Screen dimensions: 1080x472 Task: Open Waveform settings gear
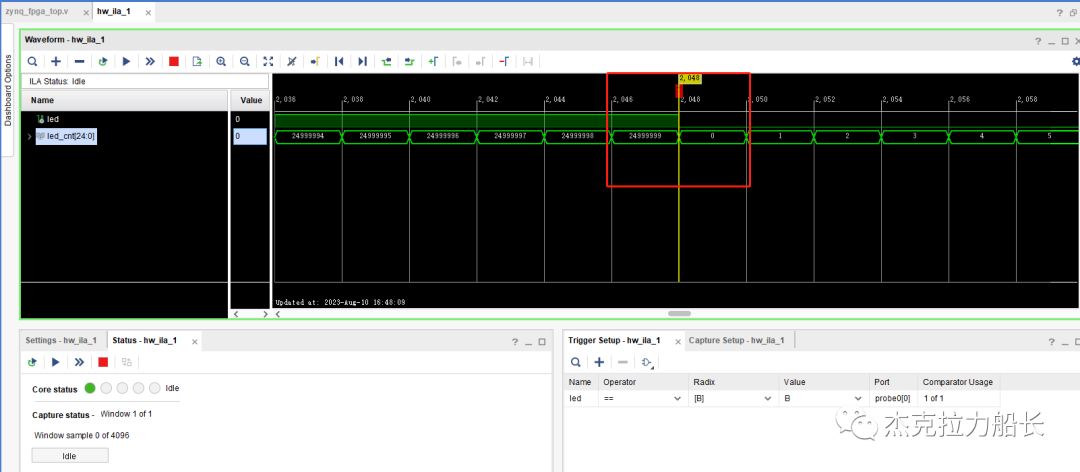click(1075, 61)
